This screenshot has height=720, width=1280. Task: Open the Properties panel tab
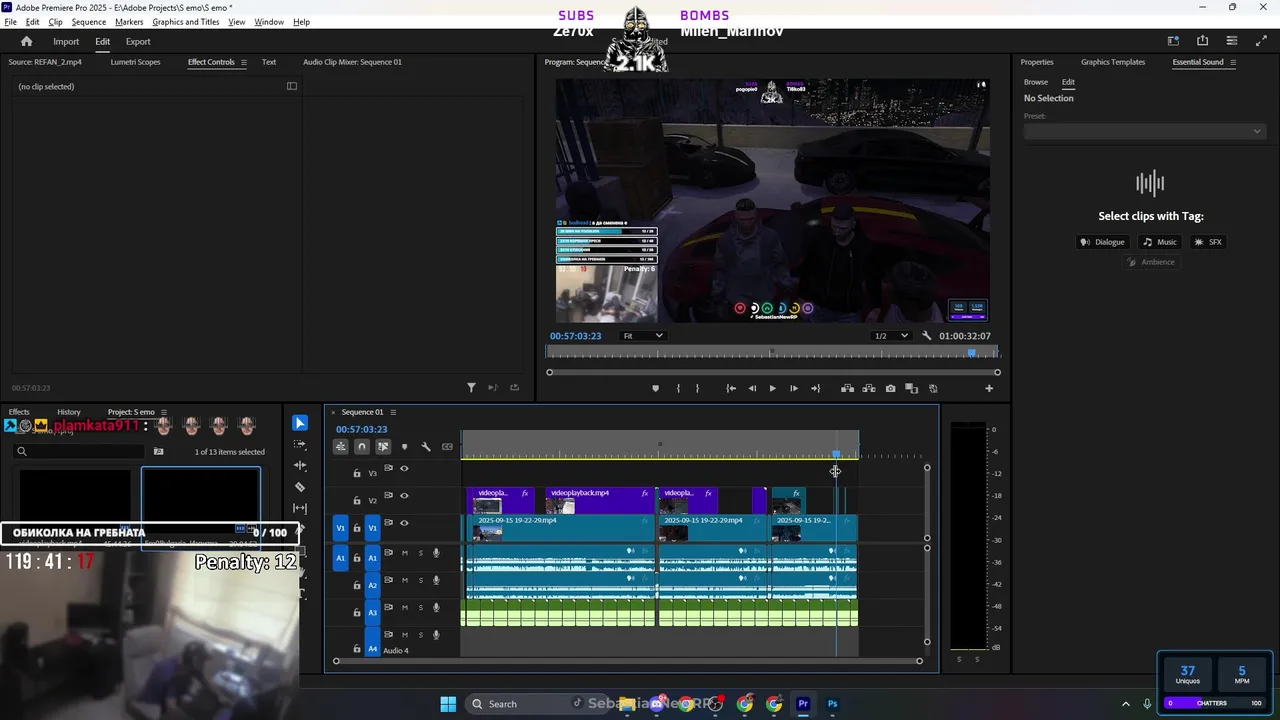pos(1037,62)
